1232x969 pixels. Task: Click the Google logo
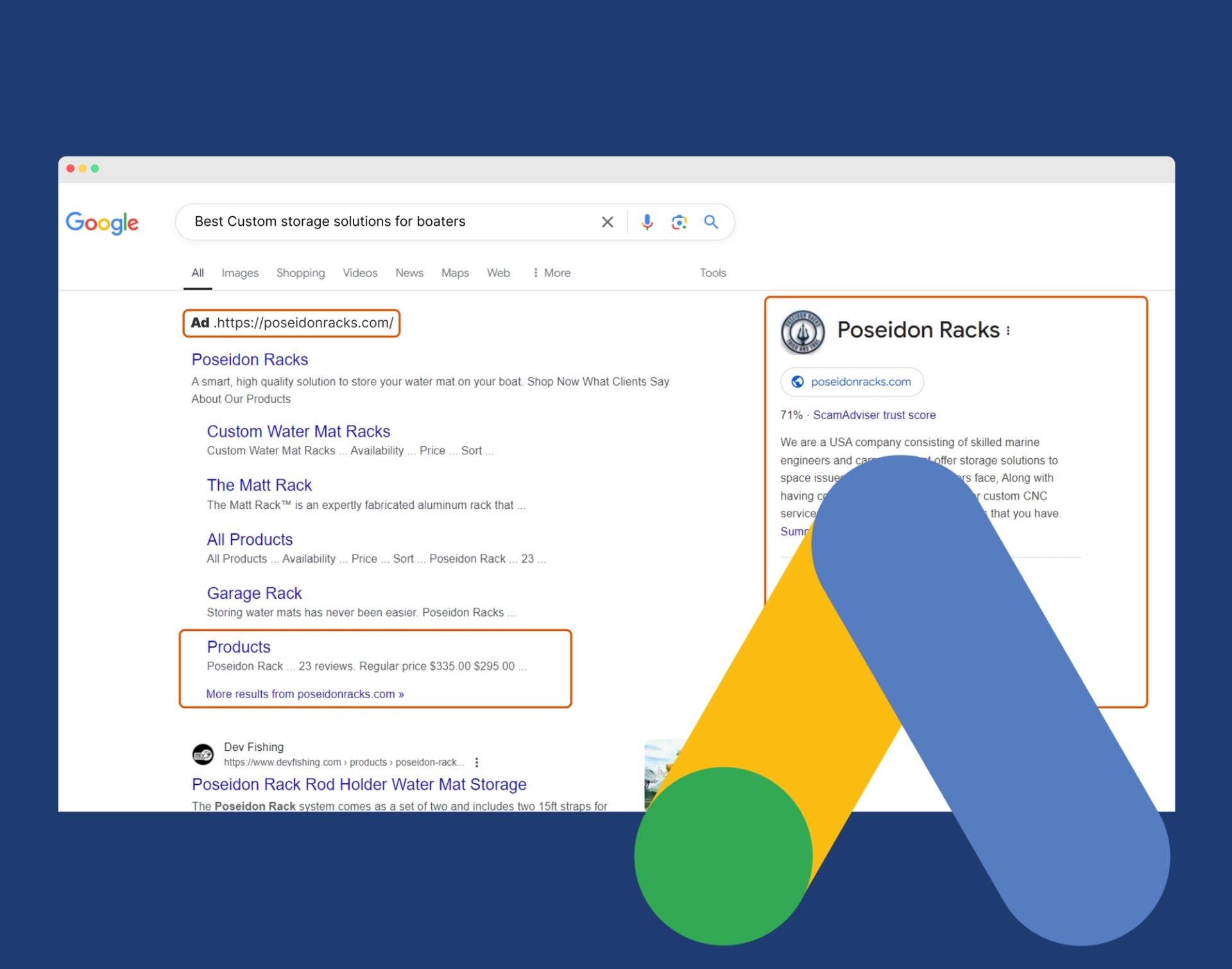click(102, 223)
